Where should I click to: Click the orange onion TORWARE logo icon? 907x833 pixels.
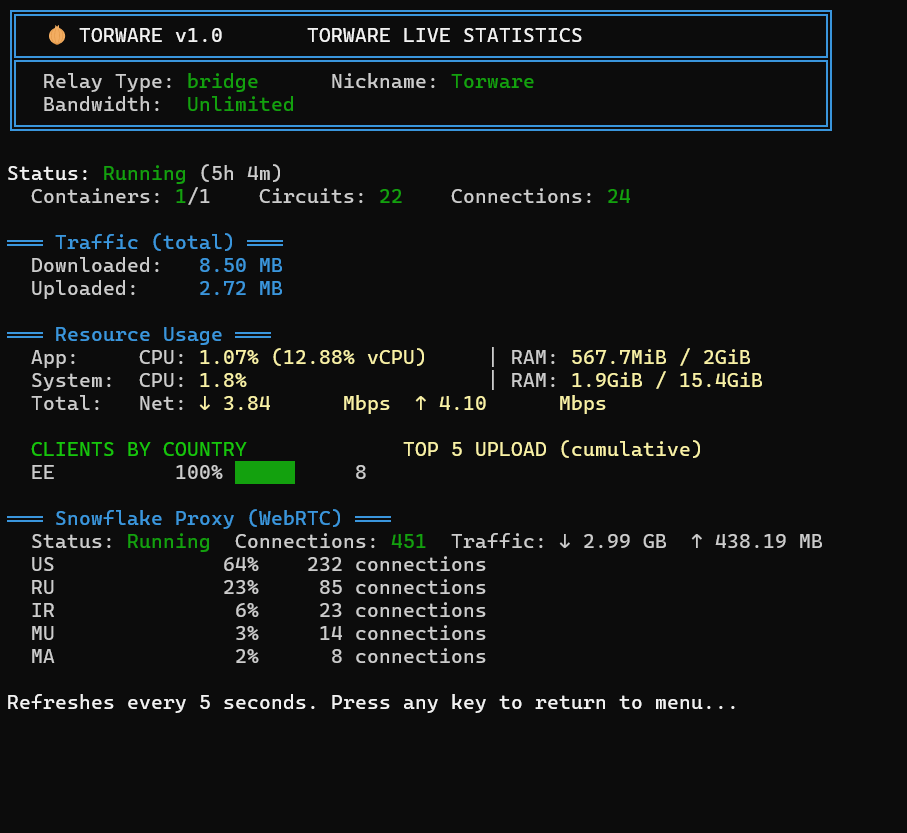(x=57, y=33)
